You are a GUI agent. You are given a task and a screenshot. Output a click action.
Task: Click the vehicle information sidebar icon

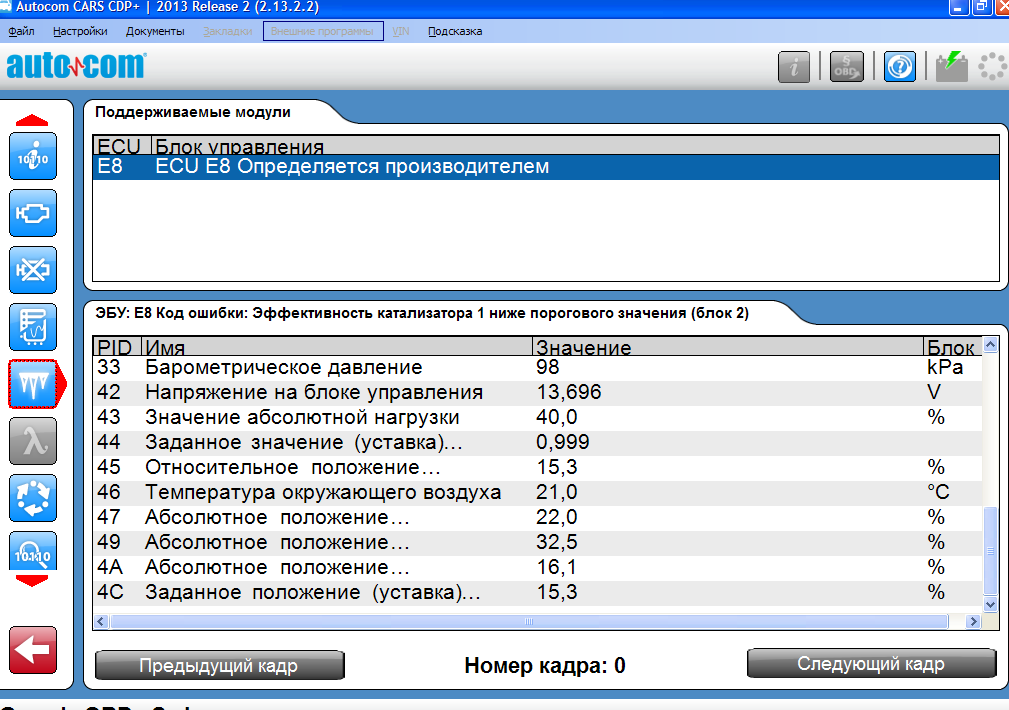pos(32,156)
